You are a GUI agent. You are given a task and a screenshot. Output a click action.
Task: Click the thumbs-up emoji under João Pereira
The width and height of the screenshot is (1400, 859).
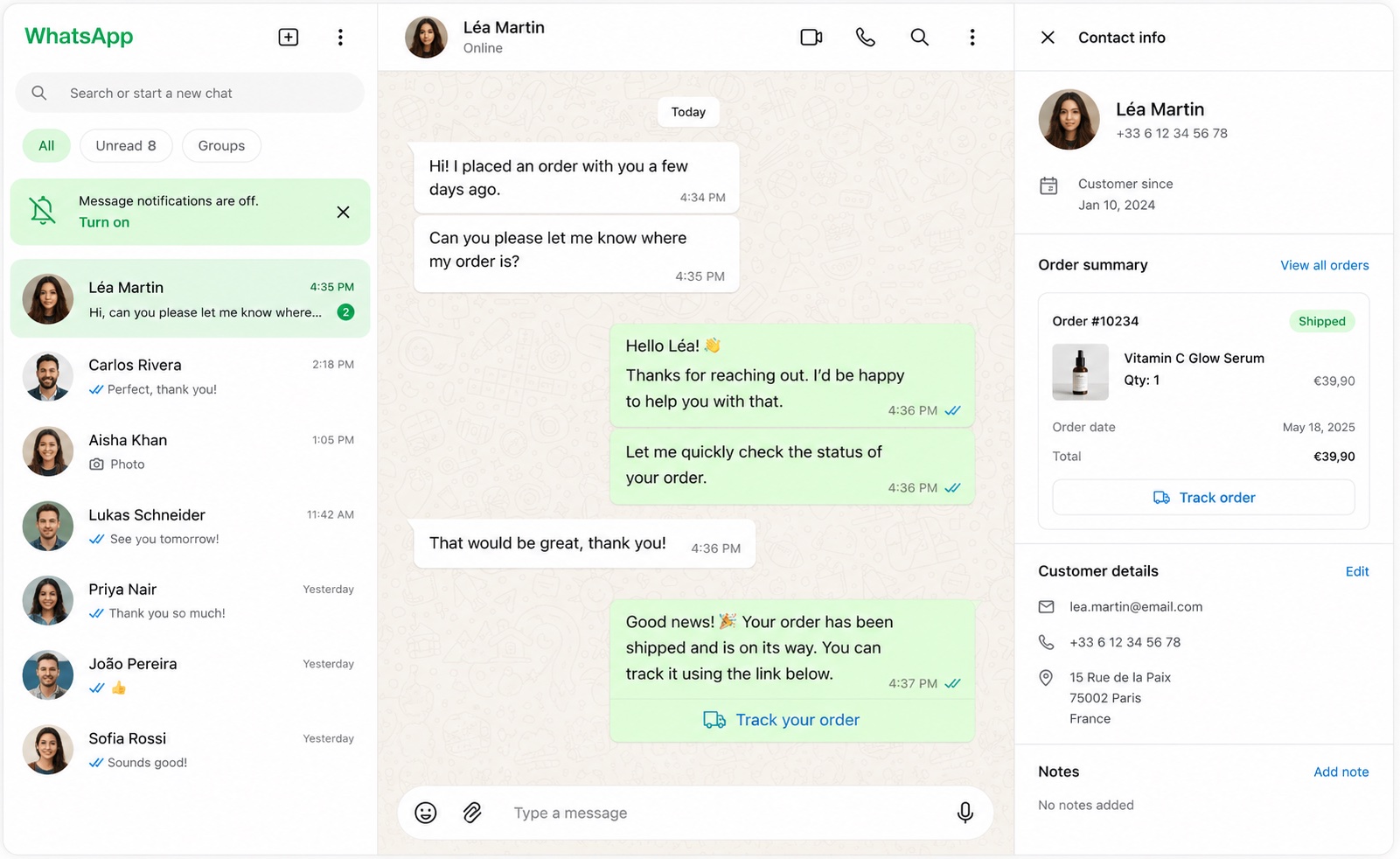click(x=119, y=688)
